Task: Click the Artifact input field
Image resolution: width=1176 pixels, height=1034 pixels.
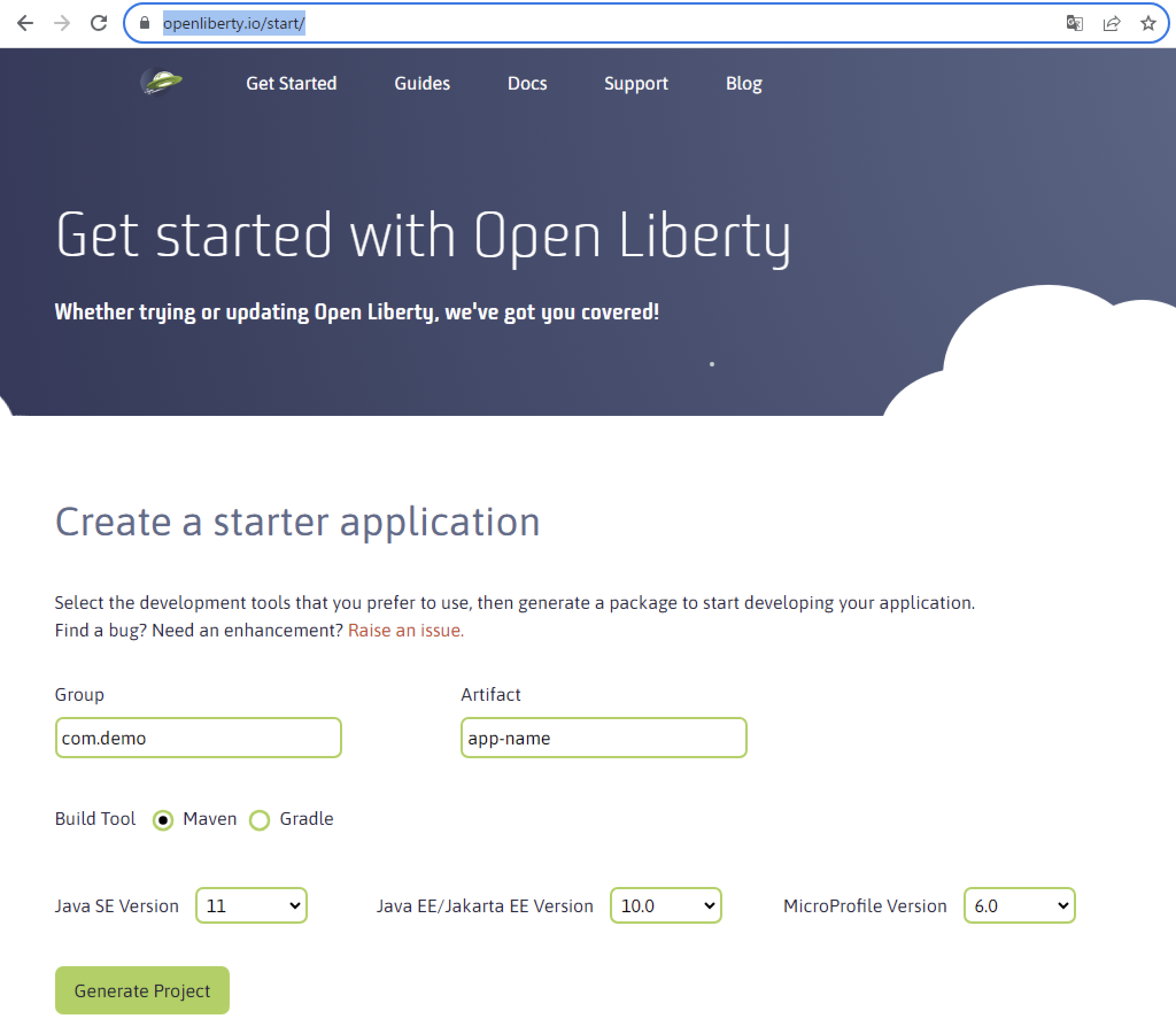Action: pos(603,738)
